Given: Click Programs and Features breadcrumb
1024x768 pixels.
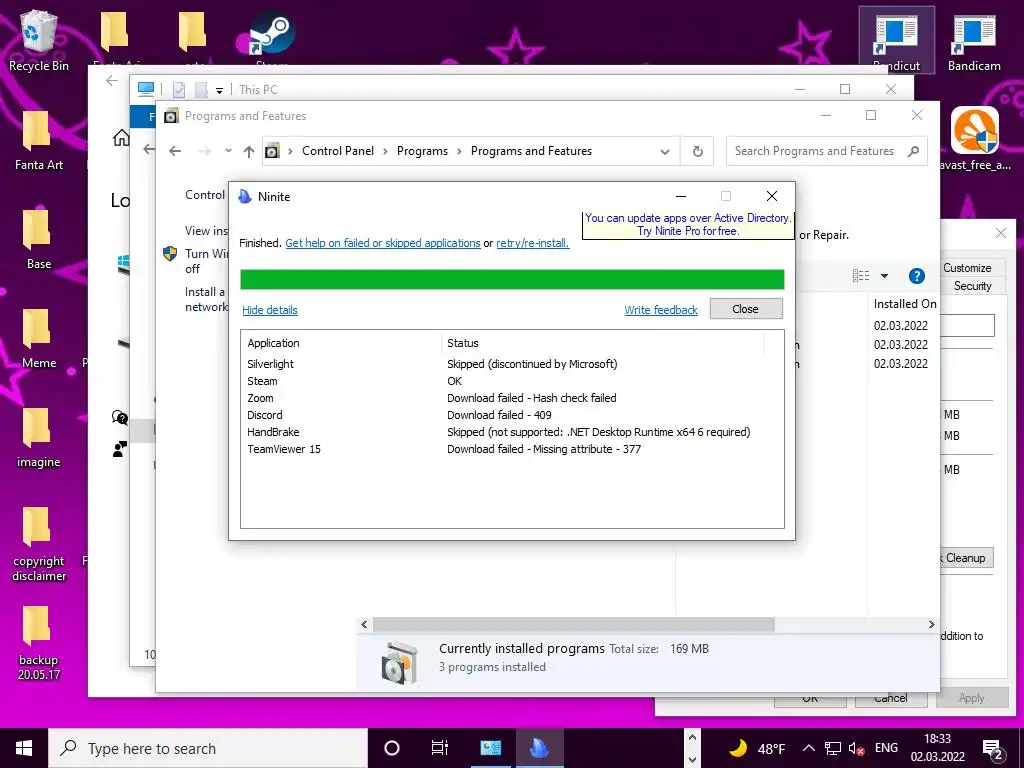Looking at the screenshot, I should pyautogui.click(x=531, y=151).
